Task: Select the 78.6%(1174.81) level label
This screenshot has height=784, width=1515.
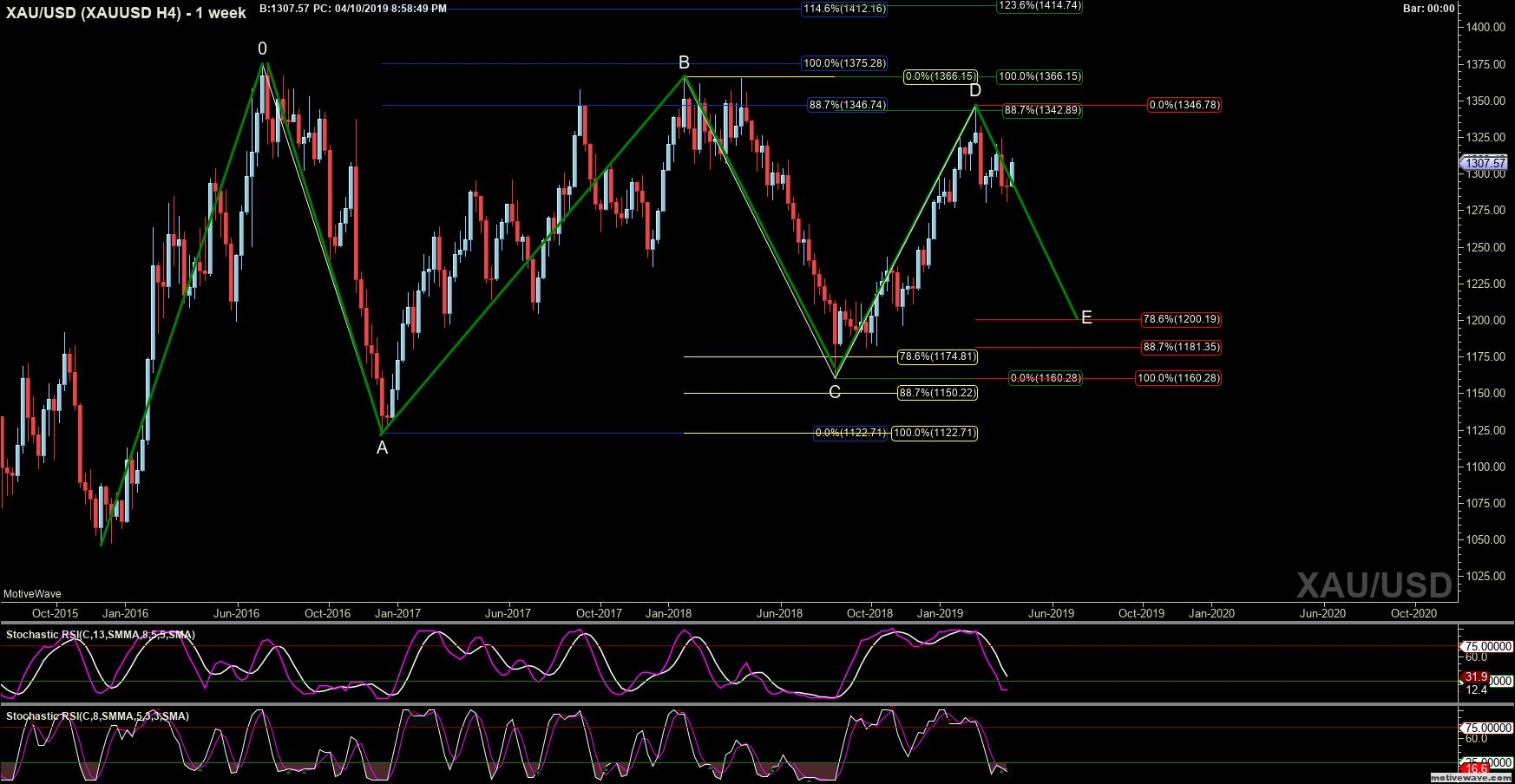Action: (x=937, y=356)
